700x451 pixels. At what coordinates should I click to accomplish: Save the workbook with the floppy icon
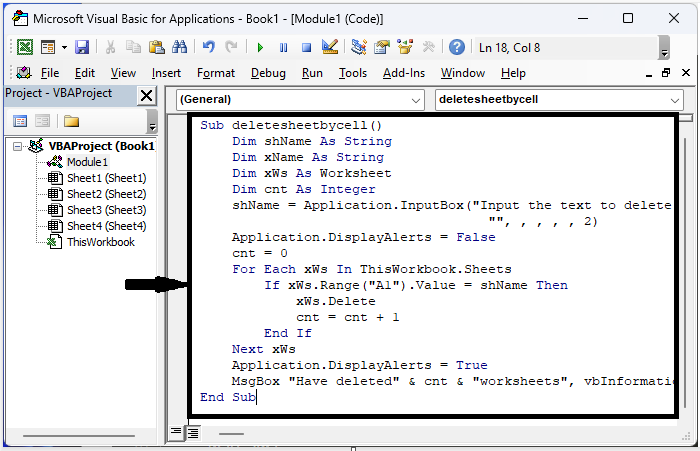click(x=82, y=47)
